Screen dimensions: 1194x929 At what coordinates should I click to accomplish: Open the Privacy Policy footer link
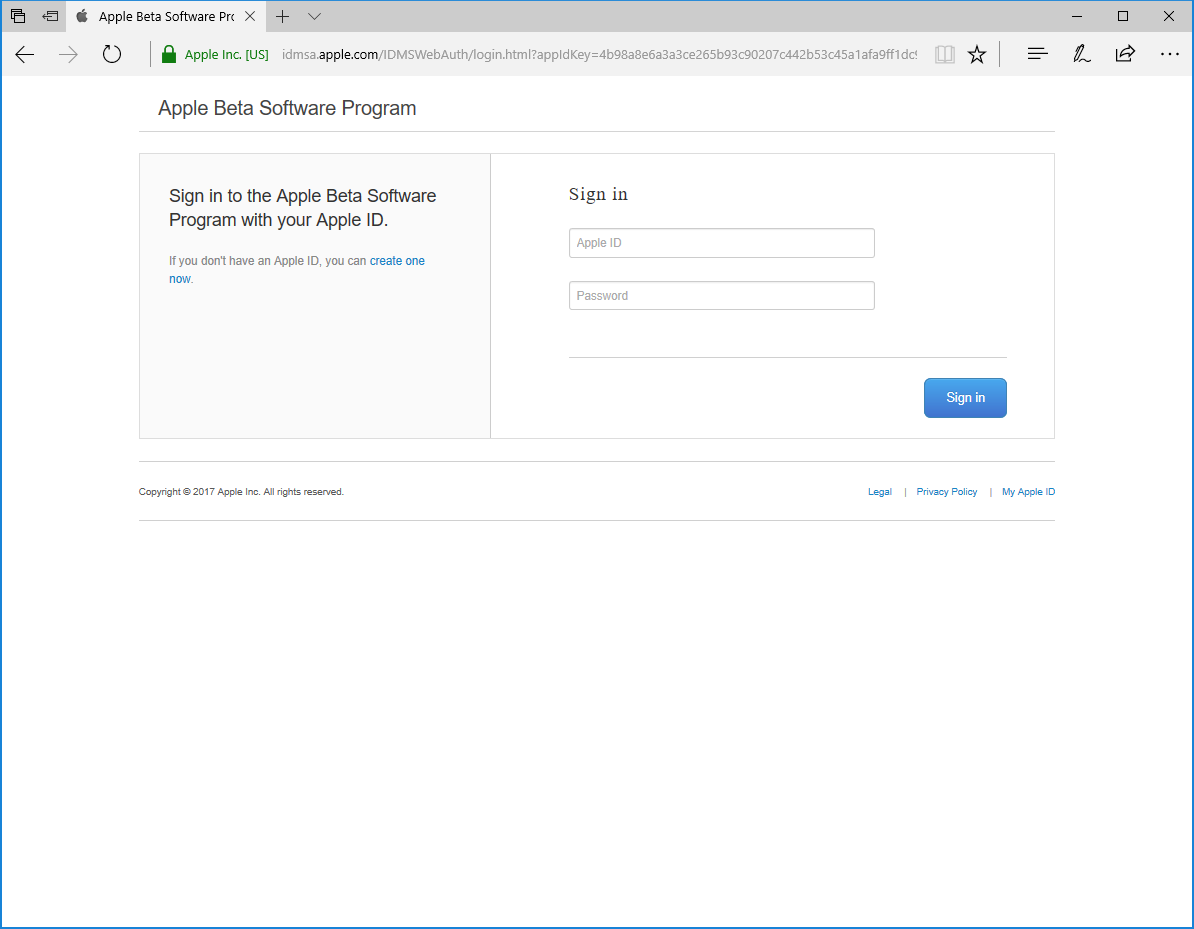[946, 492]
